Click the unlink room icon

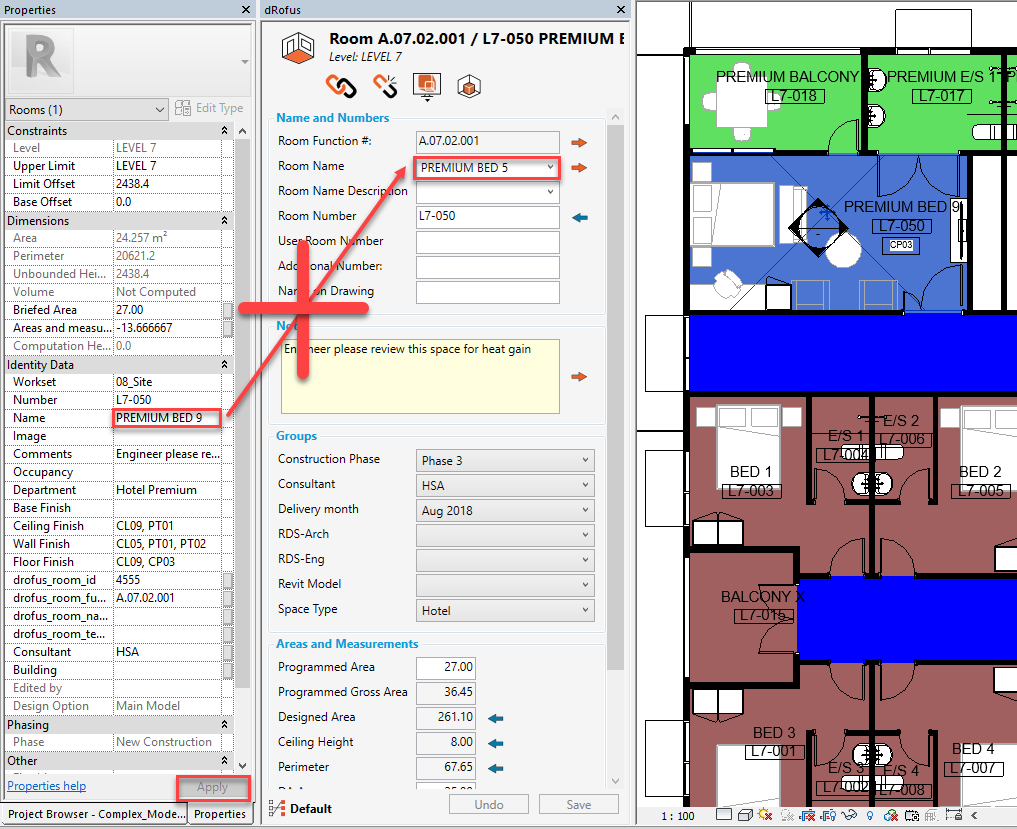(385, 86)
